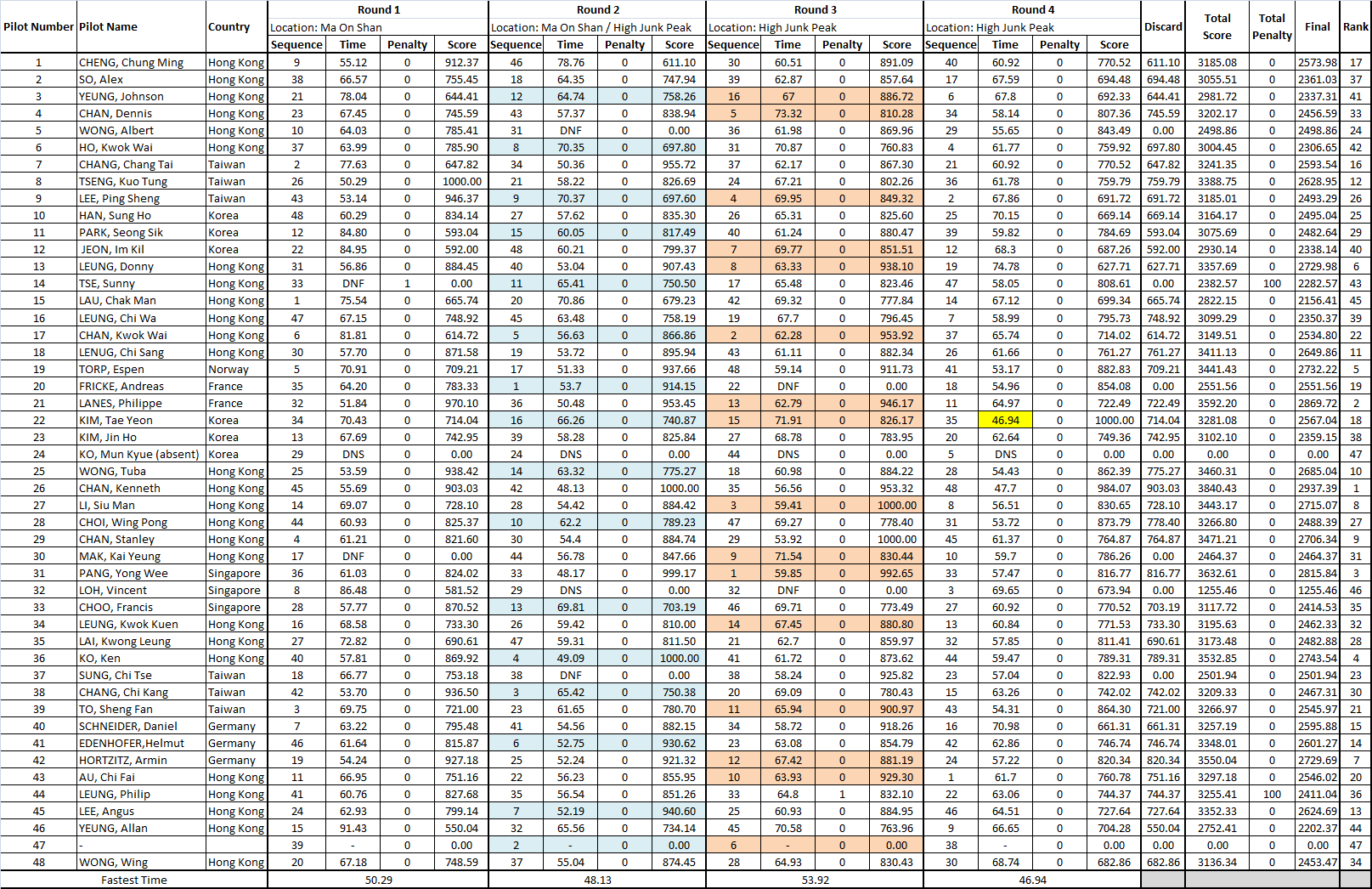Select Round 4 time 53.17 for TORP, Espen
Screen dimensions: 1372x889
point(1005,370)
